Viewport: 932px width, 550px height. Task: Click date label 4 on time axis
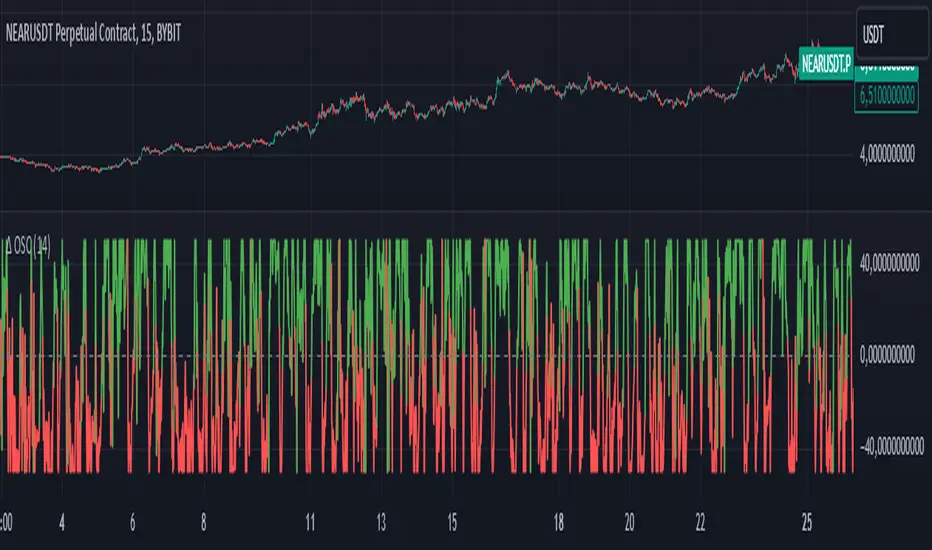coord(62,521)
